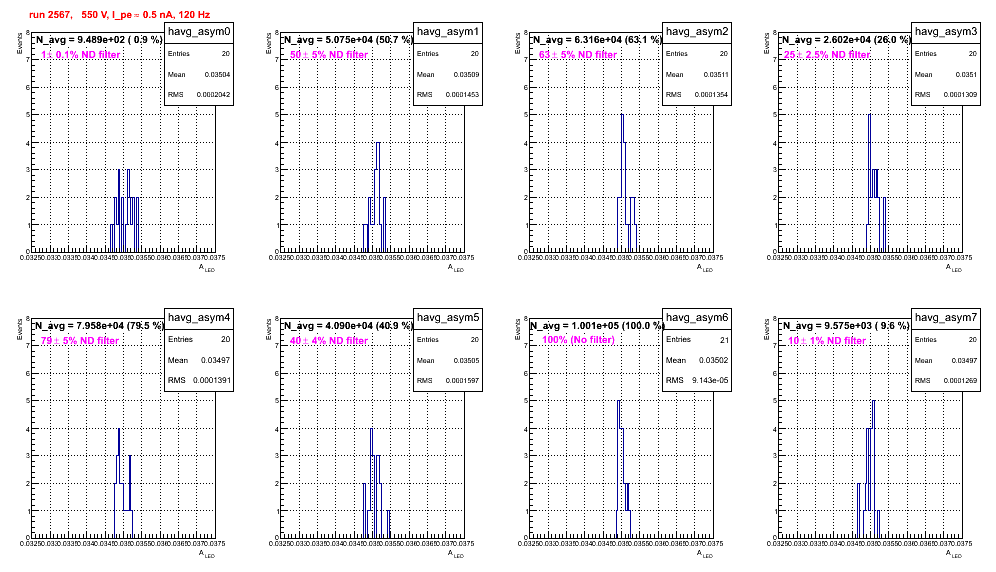
Task: Pick the magenta 25± 2.5% ND filter label
Action: click(x=827, y=55)
